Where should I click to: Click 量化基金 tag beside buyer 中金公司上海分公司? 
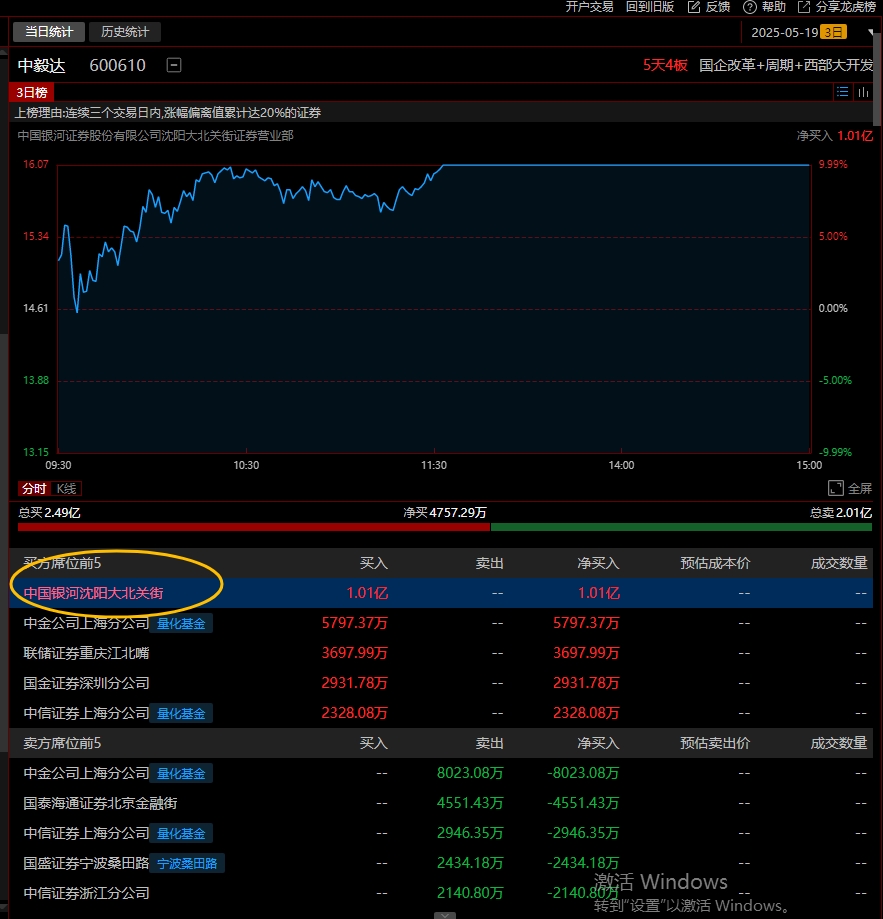(x=181, y=624)
